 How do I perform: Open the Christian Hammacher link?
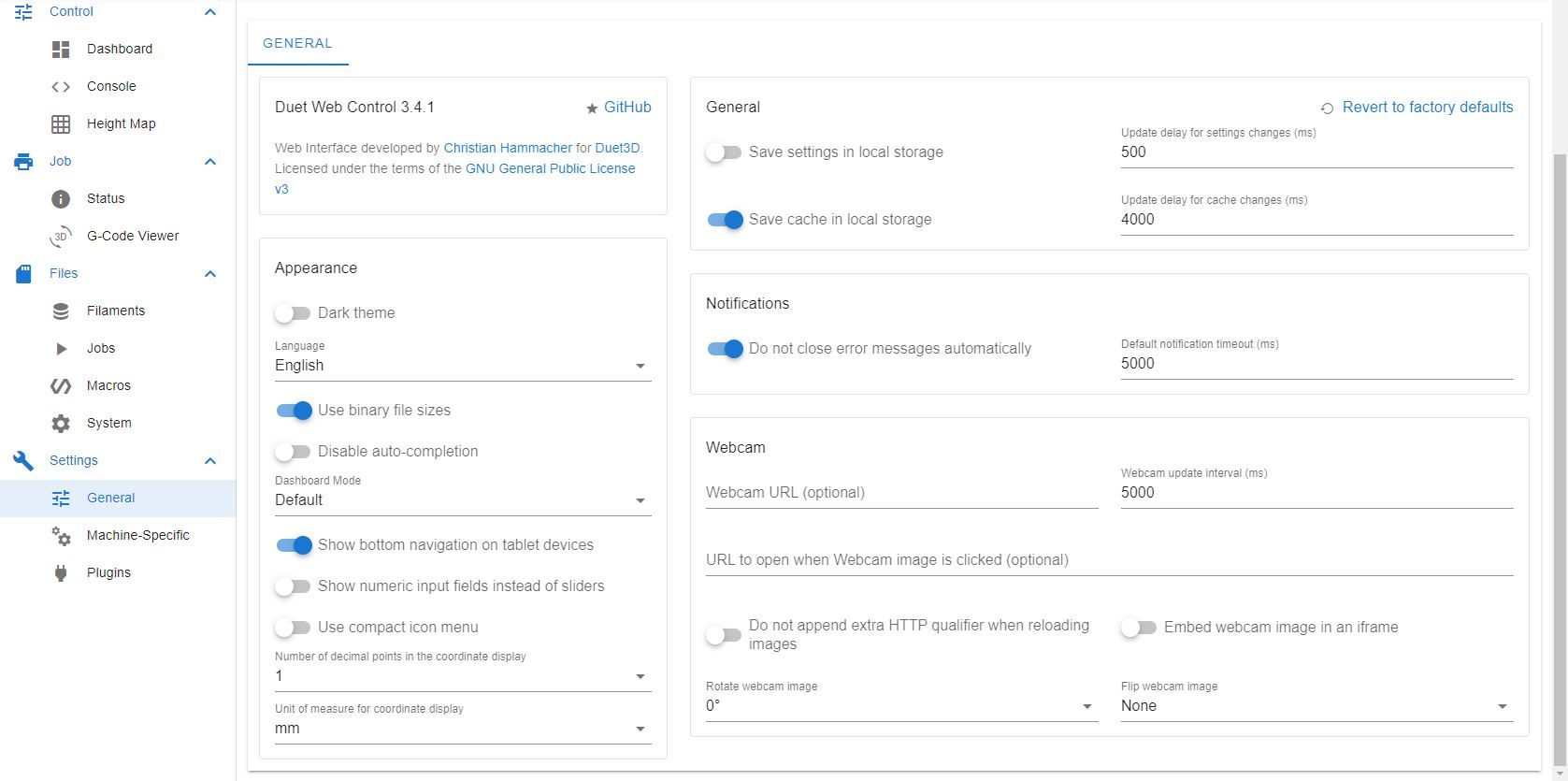point(508,148)
